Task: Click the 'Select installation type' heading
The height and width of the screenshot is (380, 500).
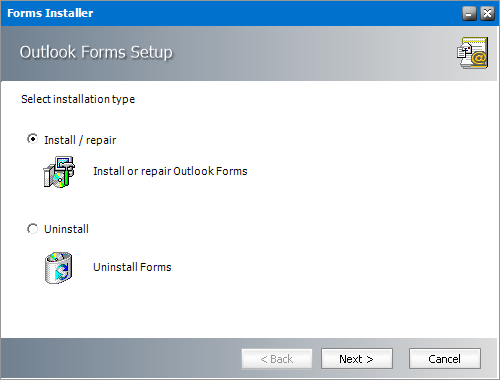Action: pos(78,99)
